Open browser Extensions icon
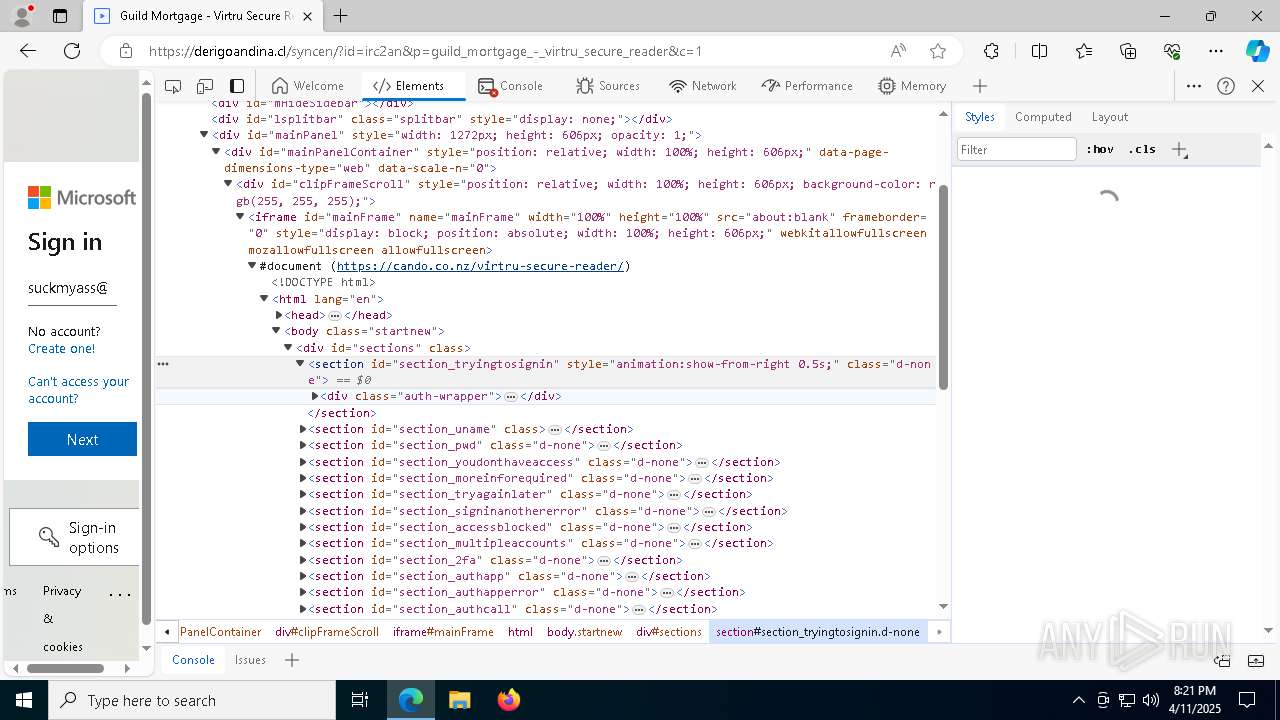 991,51
